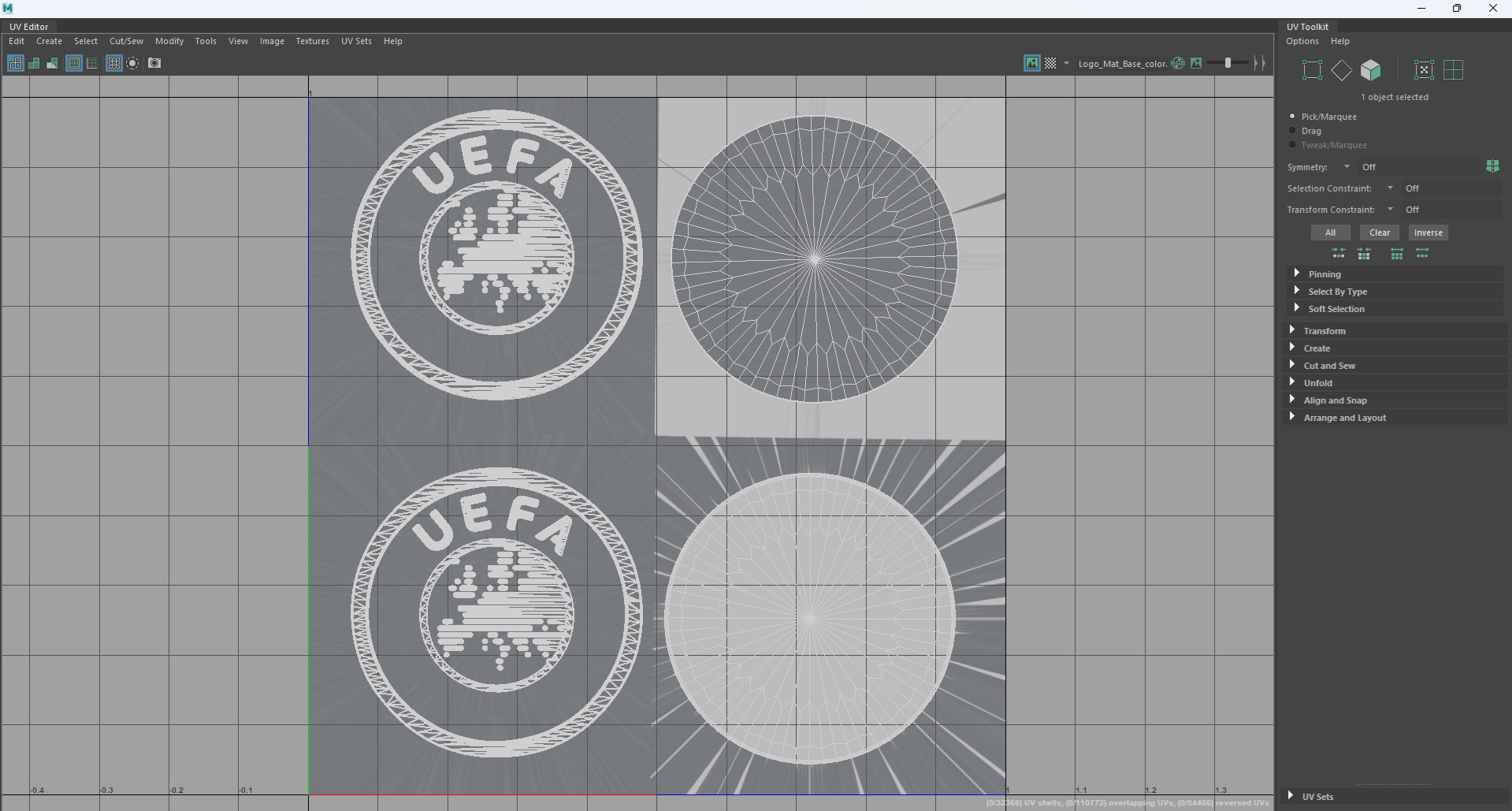Click the Logo_Mat_Base_color texture name field
Viewport: 1512px width, 811px height.
click(x=1122, y=64)
